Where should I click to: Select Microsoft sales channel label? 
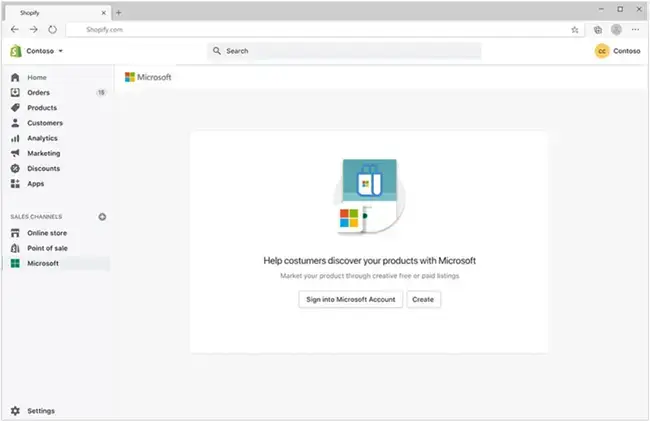pos(43,264)
